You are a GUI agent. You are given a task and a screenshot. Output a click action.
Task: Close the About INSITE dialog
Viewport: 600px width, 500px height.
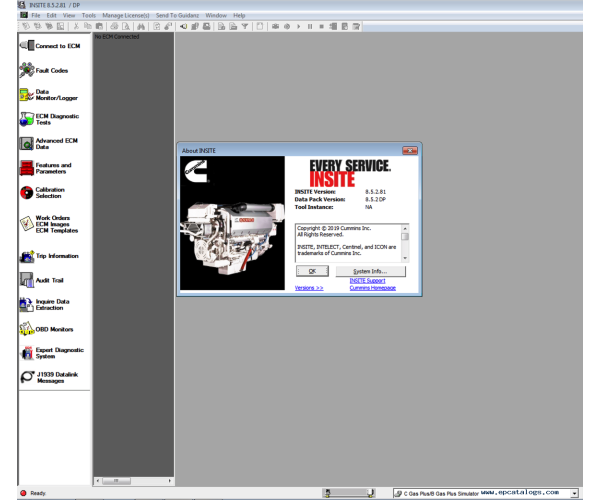click(x=410, y=150)
